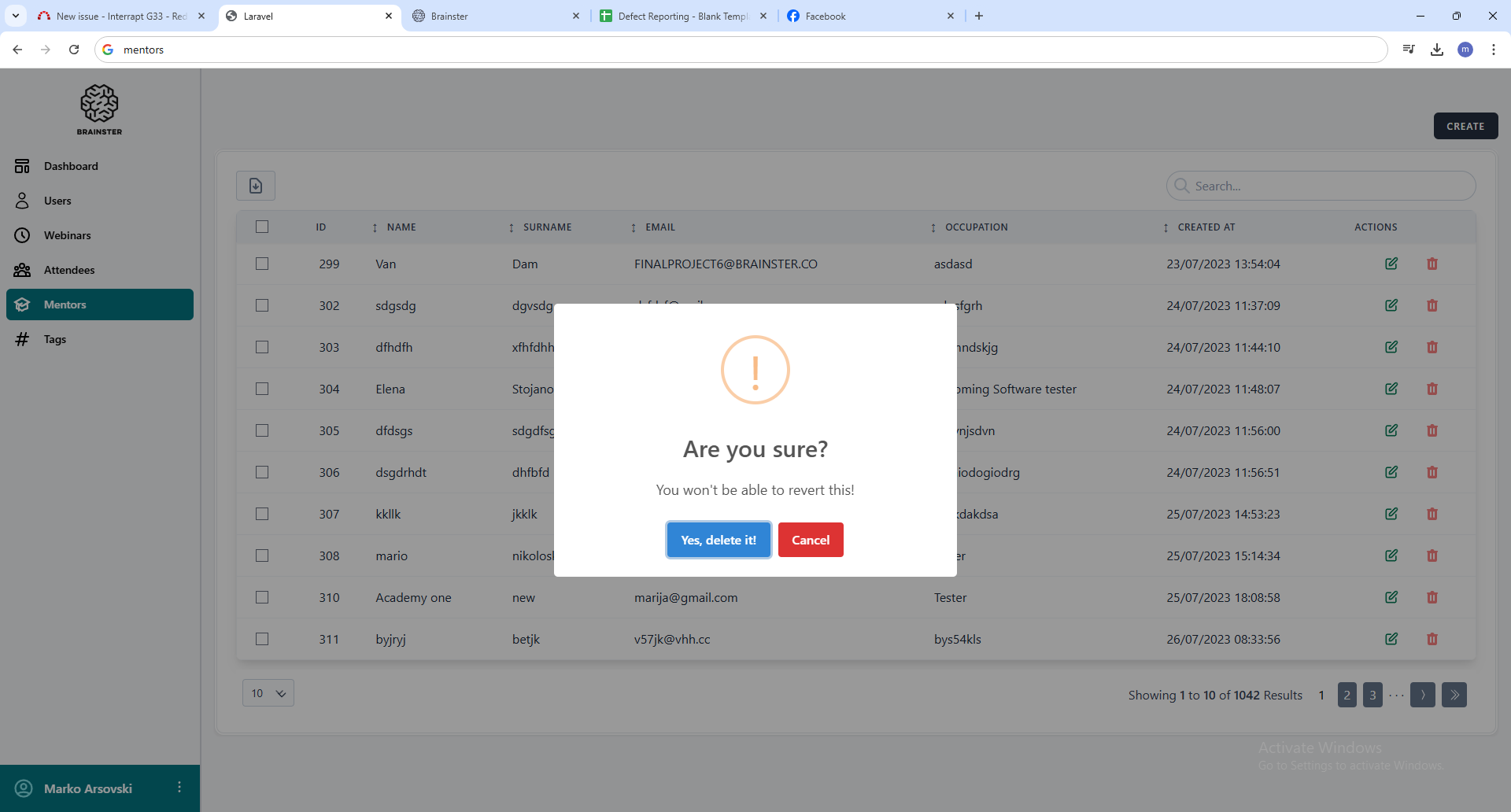Image resolution: width=1511 pixels, height=812 pixels.
Task: Confirm deletion with Yes, delete it!
Action: (x=718, y=540)
